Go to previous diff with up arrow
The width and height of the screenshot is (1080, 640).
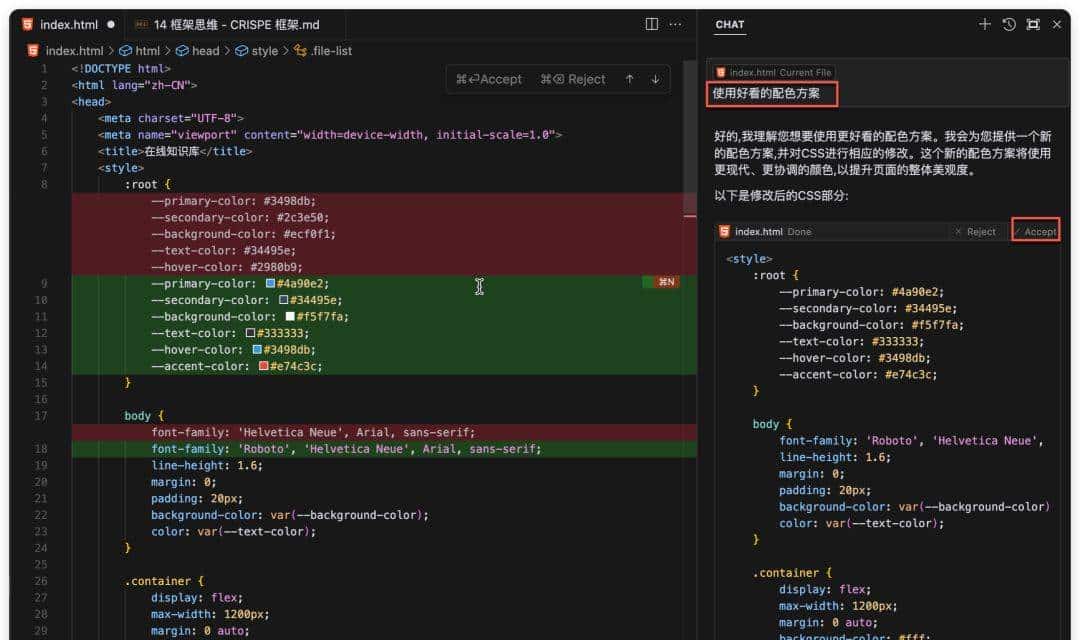point(629,79)
